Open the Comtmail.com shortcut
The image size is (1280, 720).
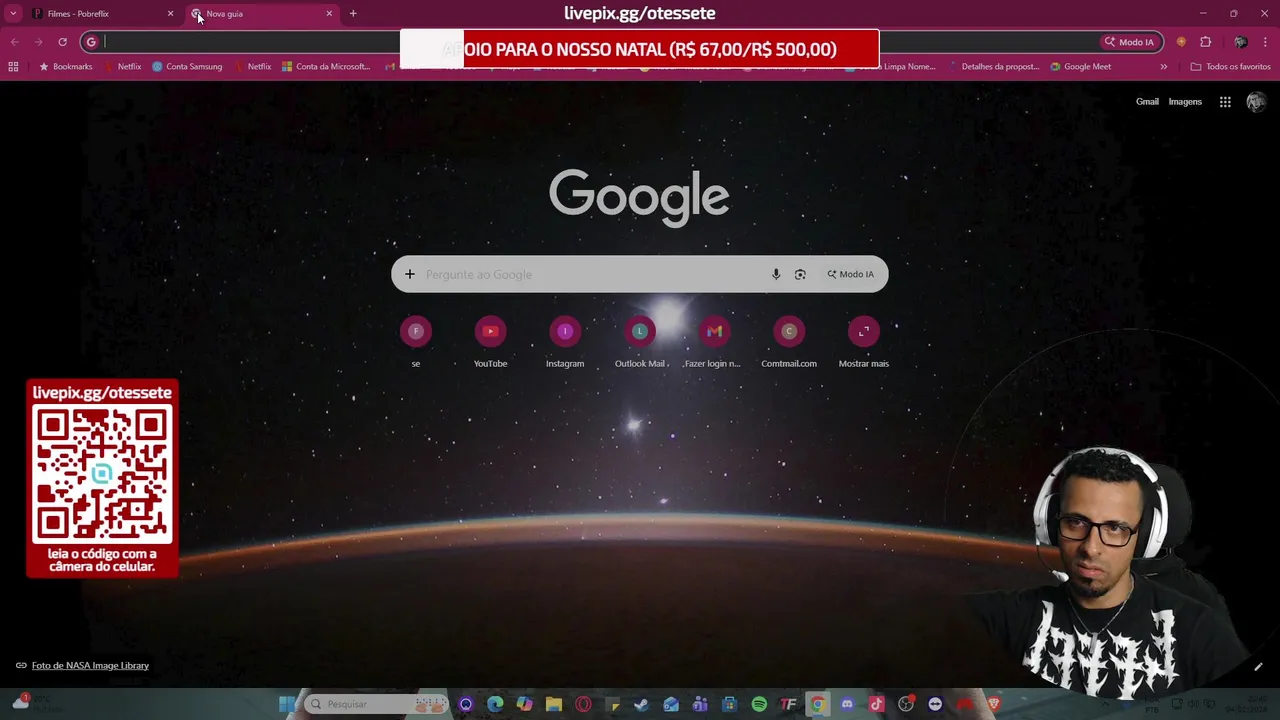(789, 342)
